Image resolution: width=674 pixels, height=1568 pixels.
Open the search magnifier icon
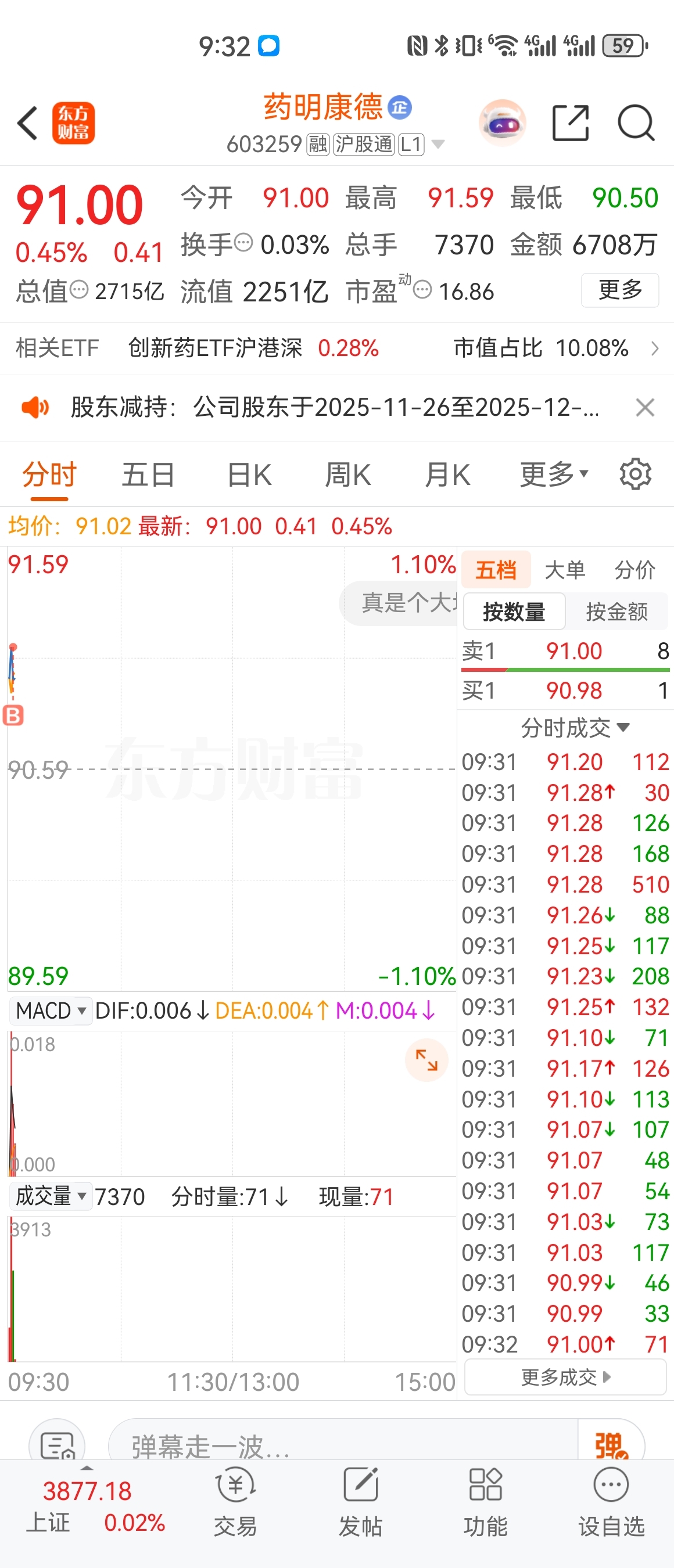point(636,123)
